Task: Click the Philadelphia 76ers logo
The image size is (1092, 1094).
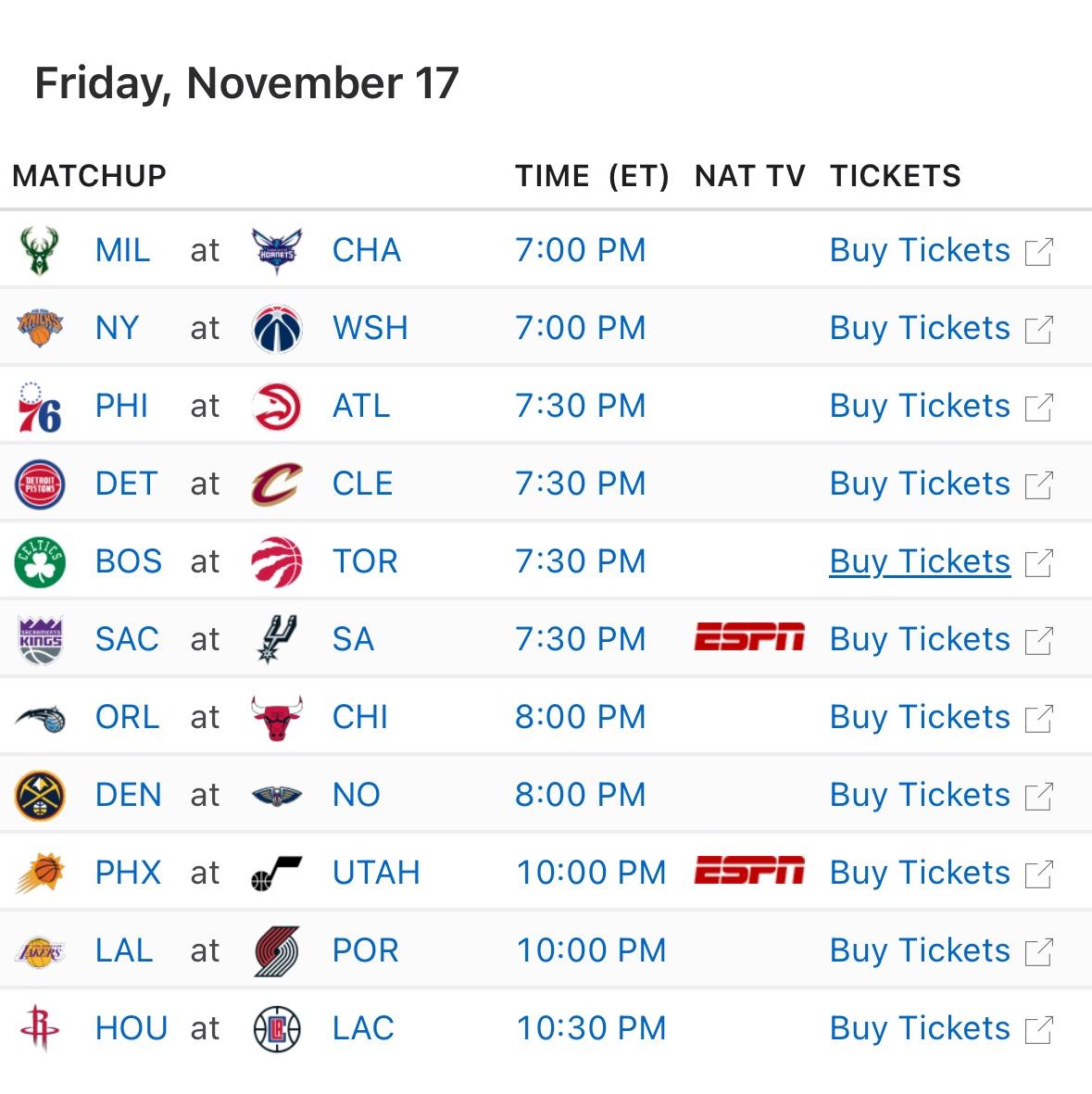Action: tap(39, 407)
